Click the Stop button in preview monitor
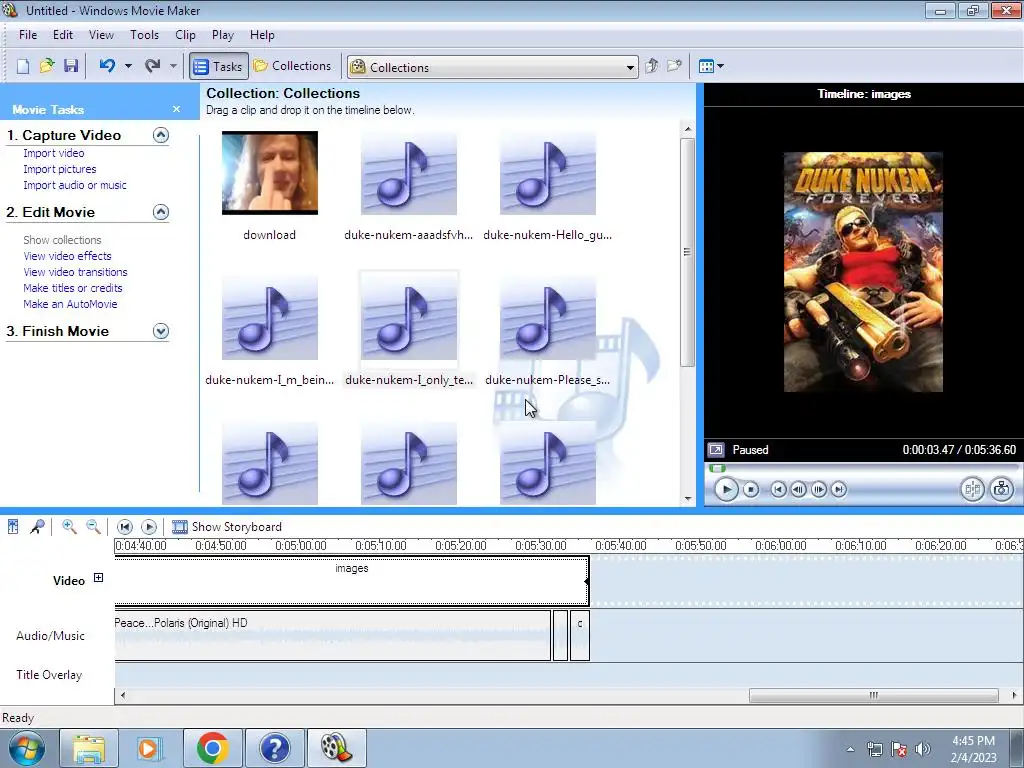This screenshot has width=1024, height=768. click(751, 489)
